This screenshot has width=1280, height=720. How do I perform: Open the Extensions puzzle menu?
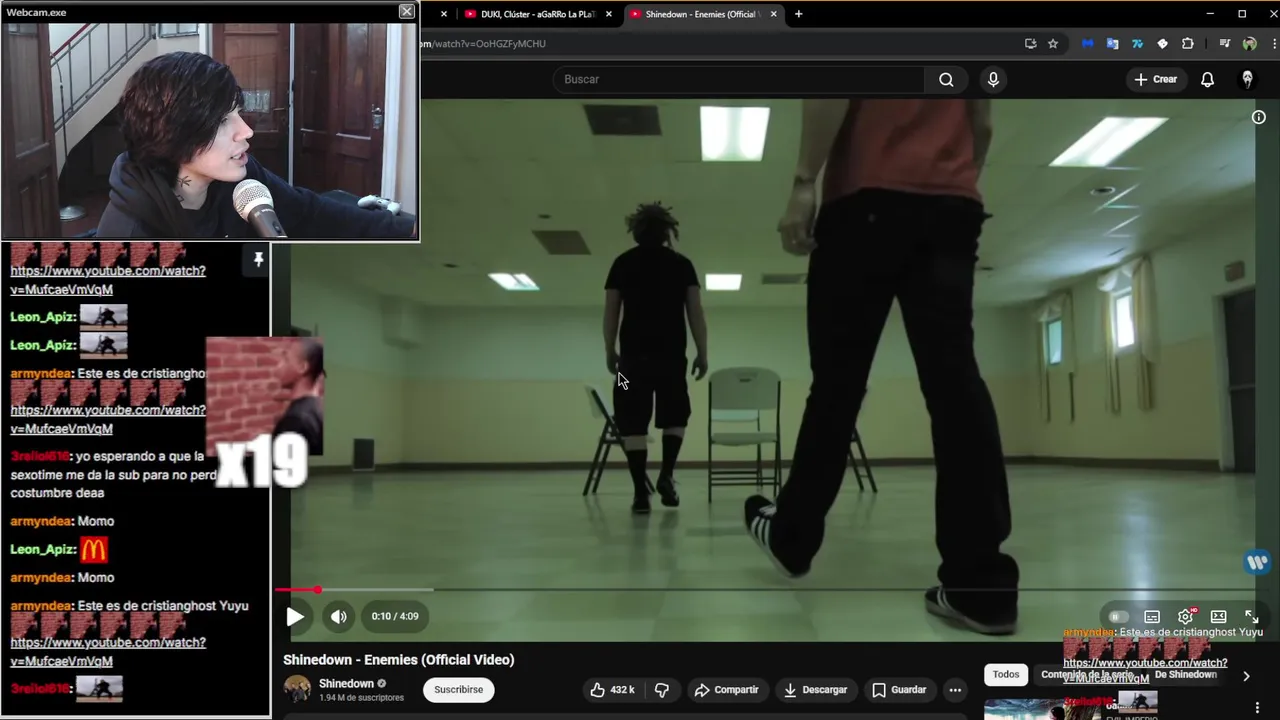pyautogui.click(x=1187, y=44)
